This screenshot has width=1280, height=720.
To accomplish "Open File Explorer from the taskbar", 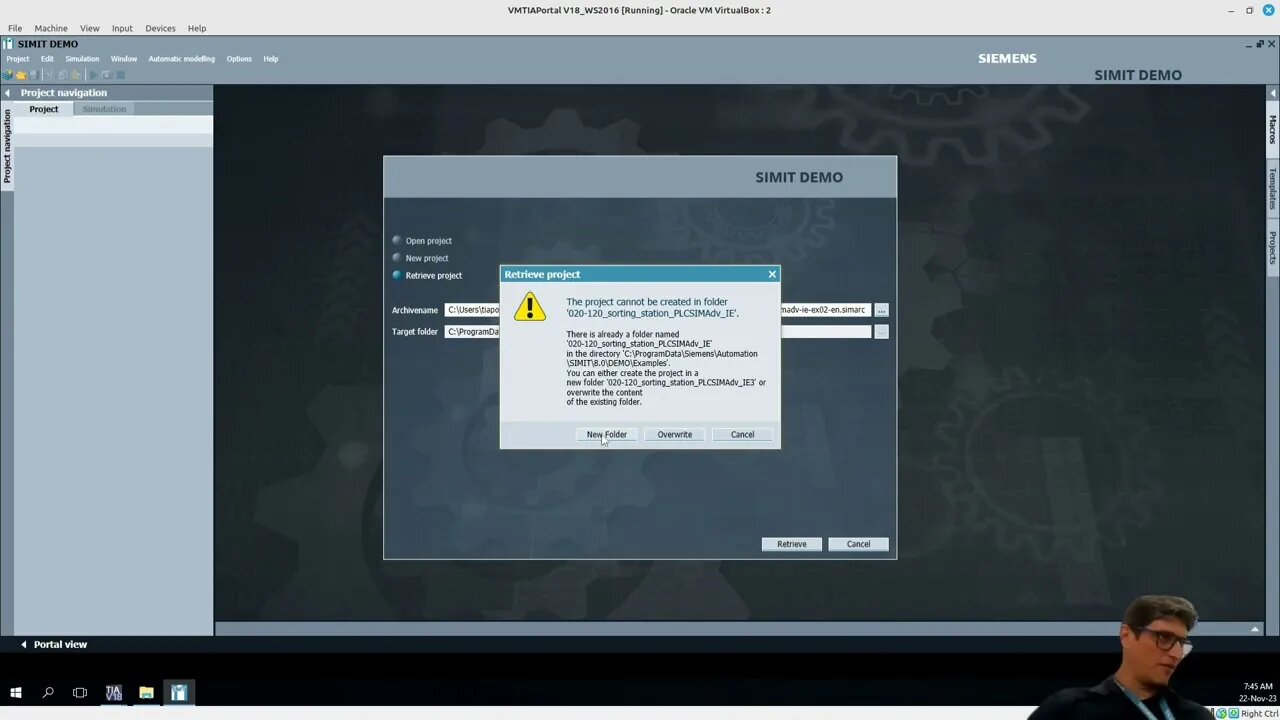I will point(146,692).
